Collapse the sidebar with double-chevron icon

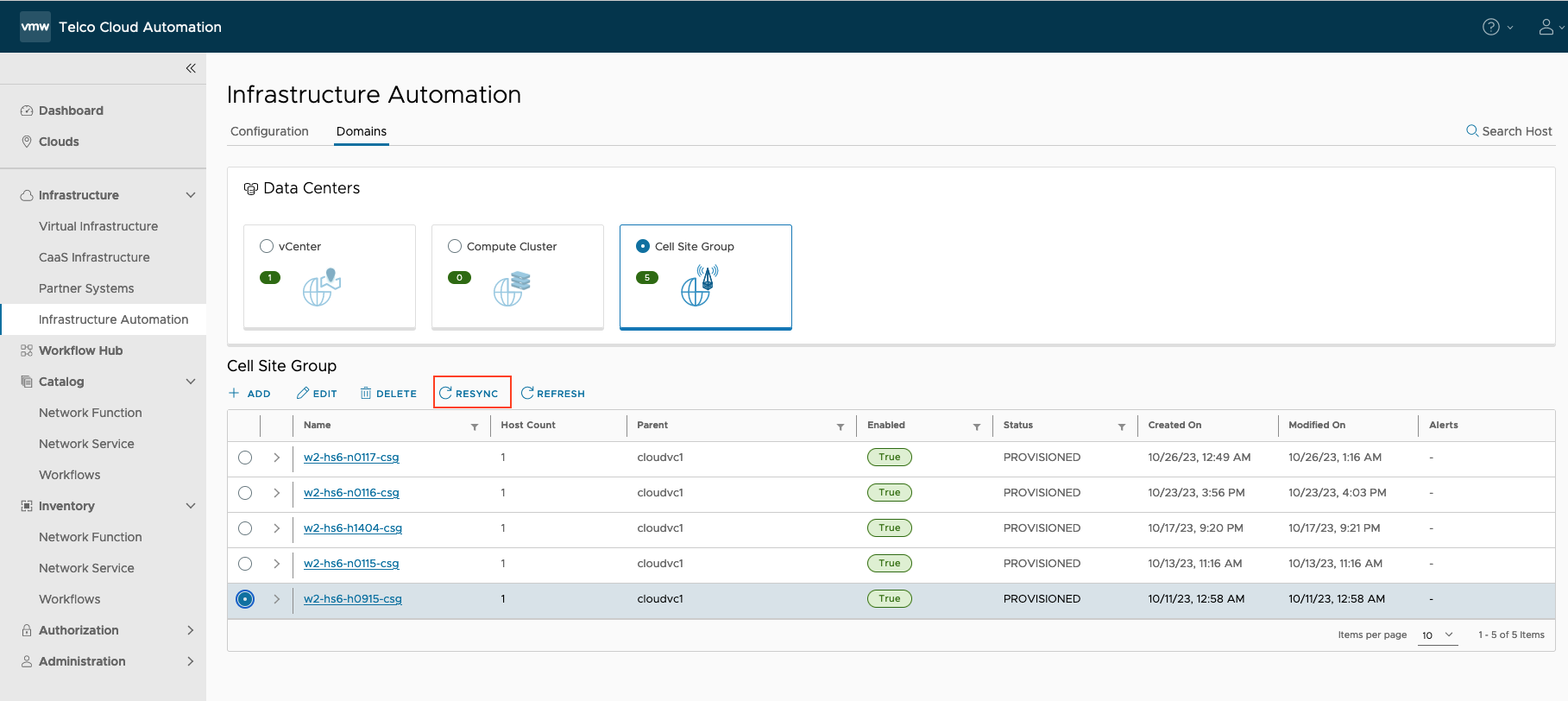coord(191,68)
